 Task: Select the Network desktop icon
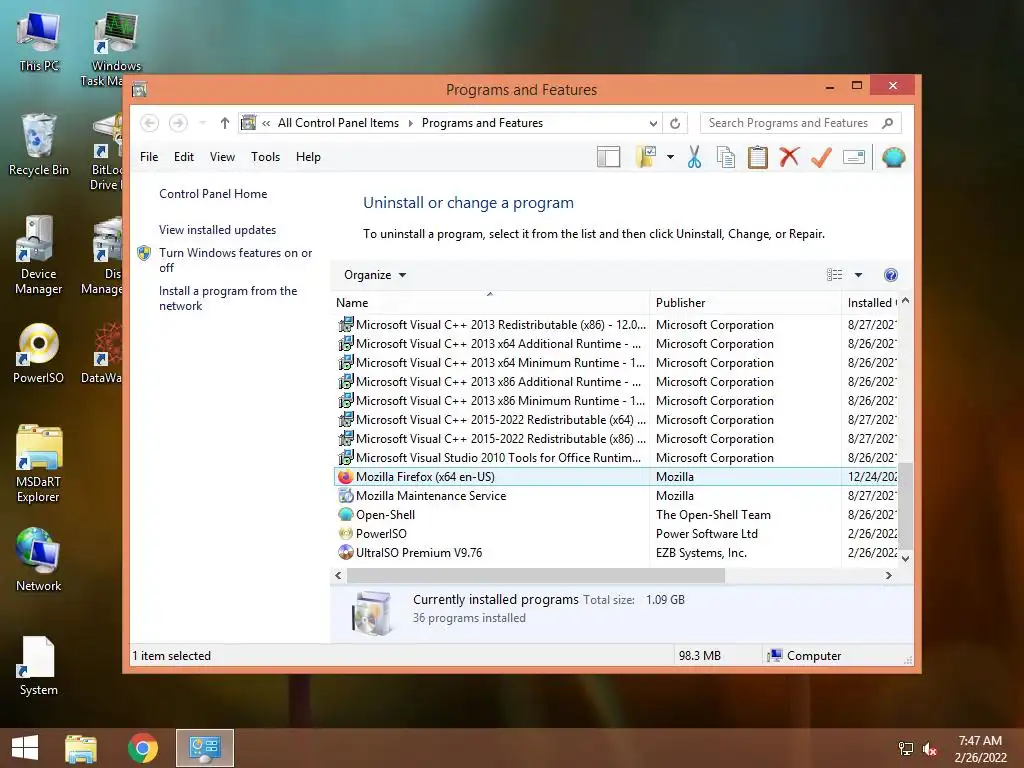[x=39, y=560]
